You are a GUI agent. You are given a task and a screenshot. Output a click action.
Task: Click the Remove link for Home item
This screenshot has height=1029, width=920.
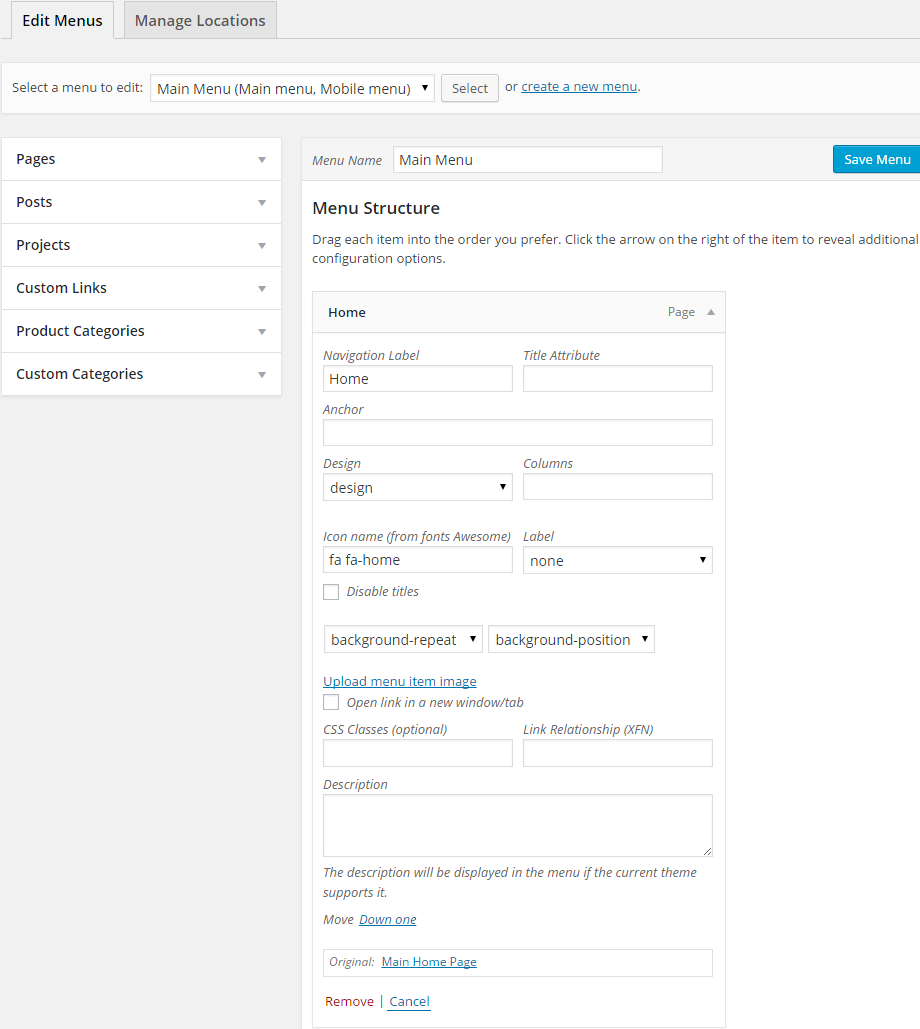[349, 1001]
